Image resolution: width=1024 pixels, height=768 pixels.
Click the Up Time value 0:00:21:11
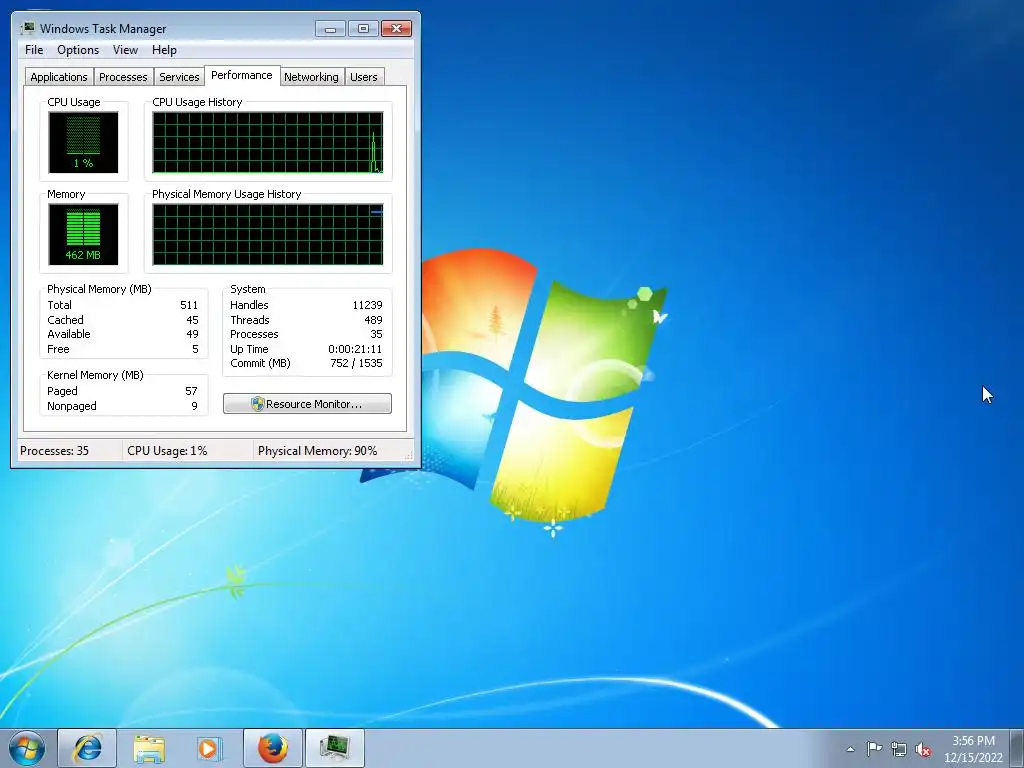(x=355, y=349)
